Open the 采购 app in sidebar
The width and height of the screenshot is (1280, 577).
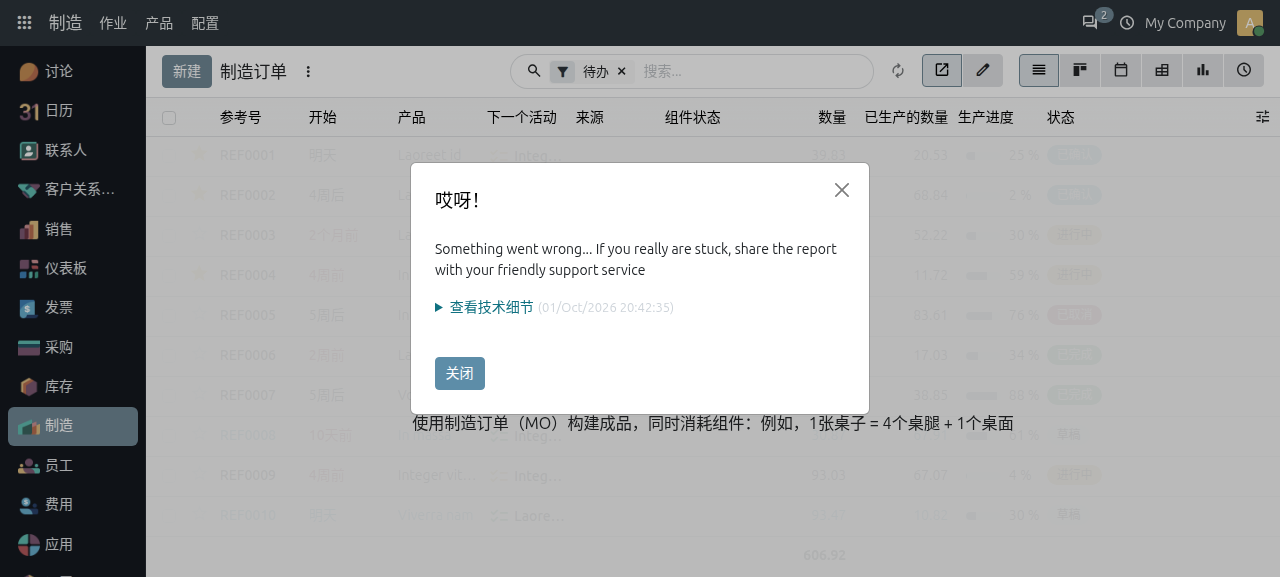(73, 347)
